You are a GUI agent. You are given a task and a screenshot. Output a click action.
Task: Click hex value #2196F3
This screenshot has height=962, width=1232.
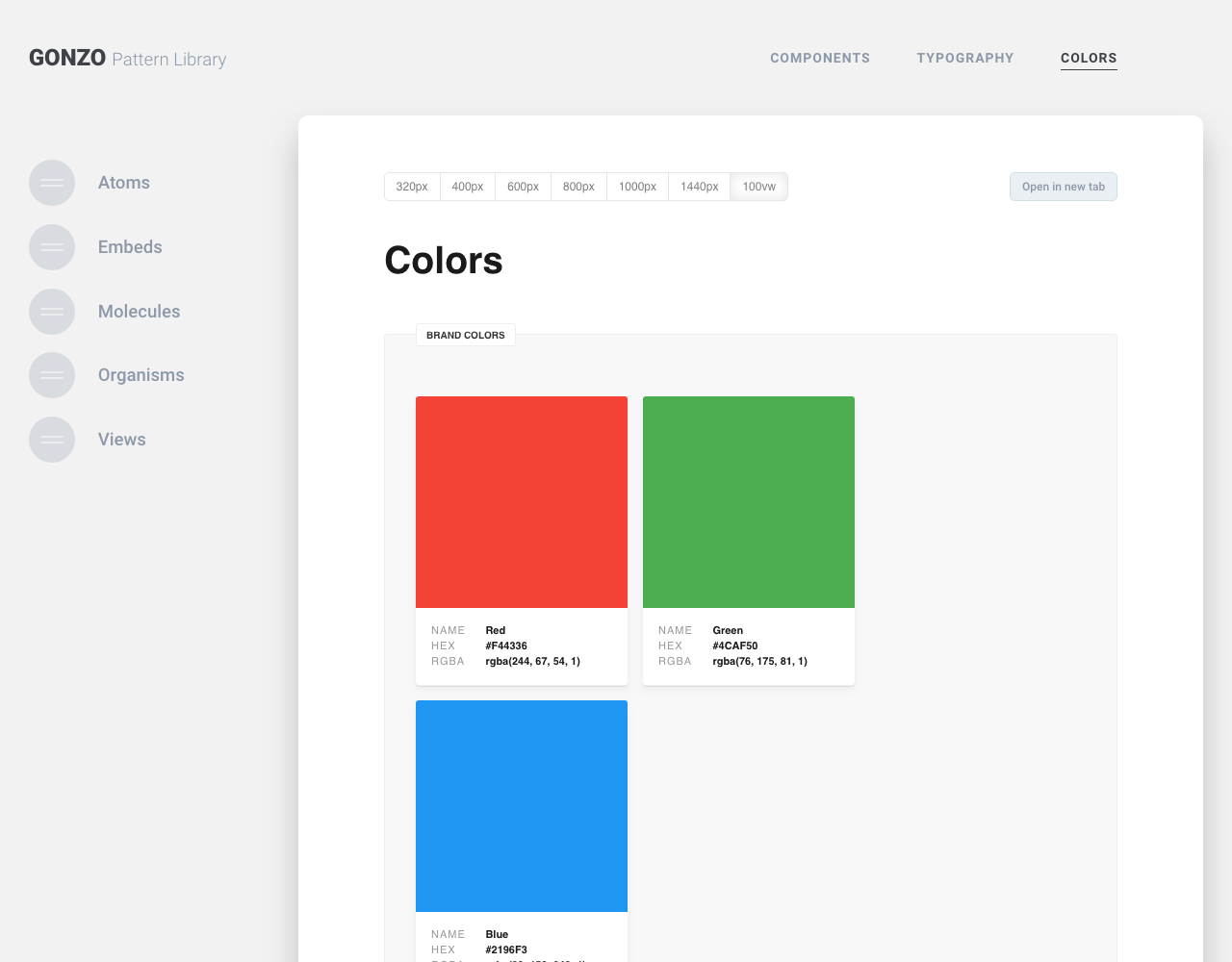tap(506, 949)
